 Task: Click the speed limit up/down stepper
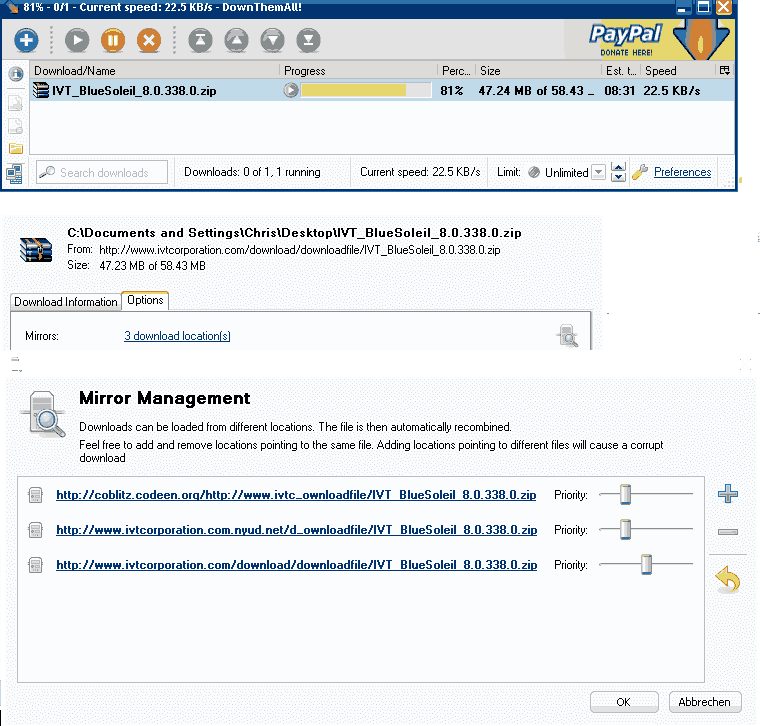[x=618, y=172]
